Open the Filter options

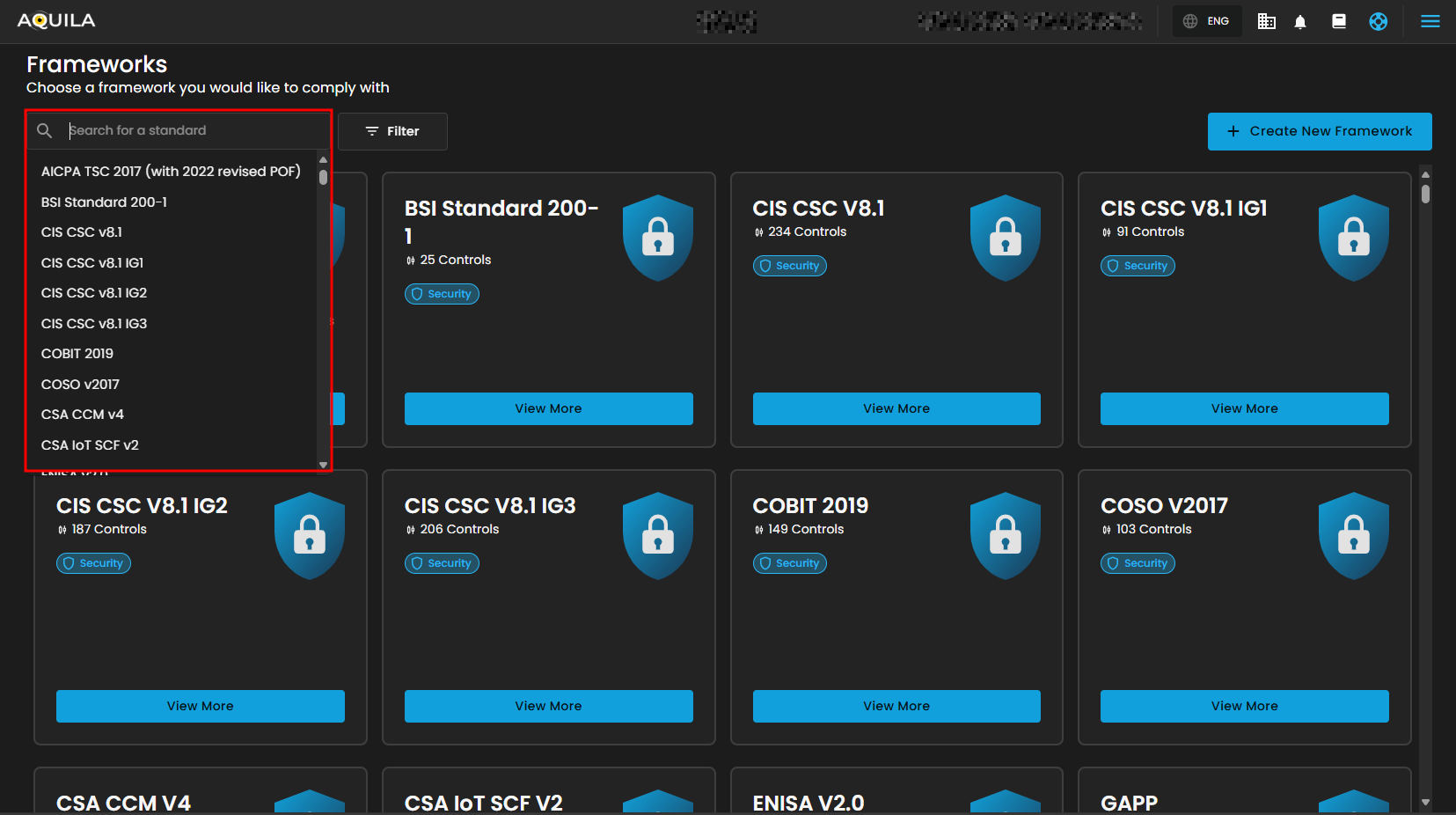pos(392,131)
